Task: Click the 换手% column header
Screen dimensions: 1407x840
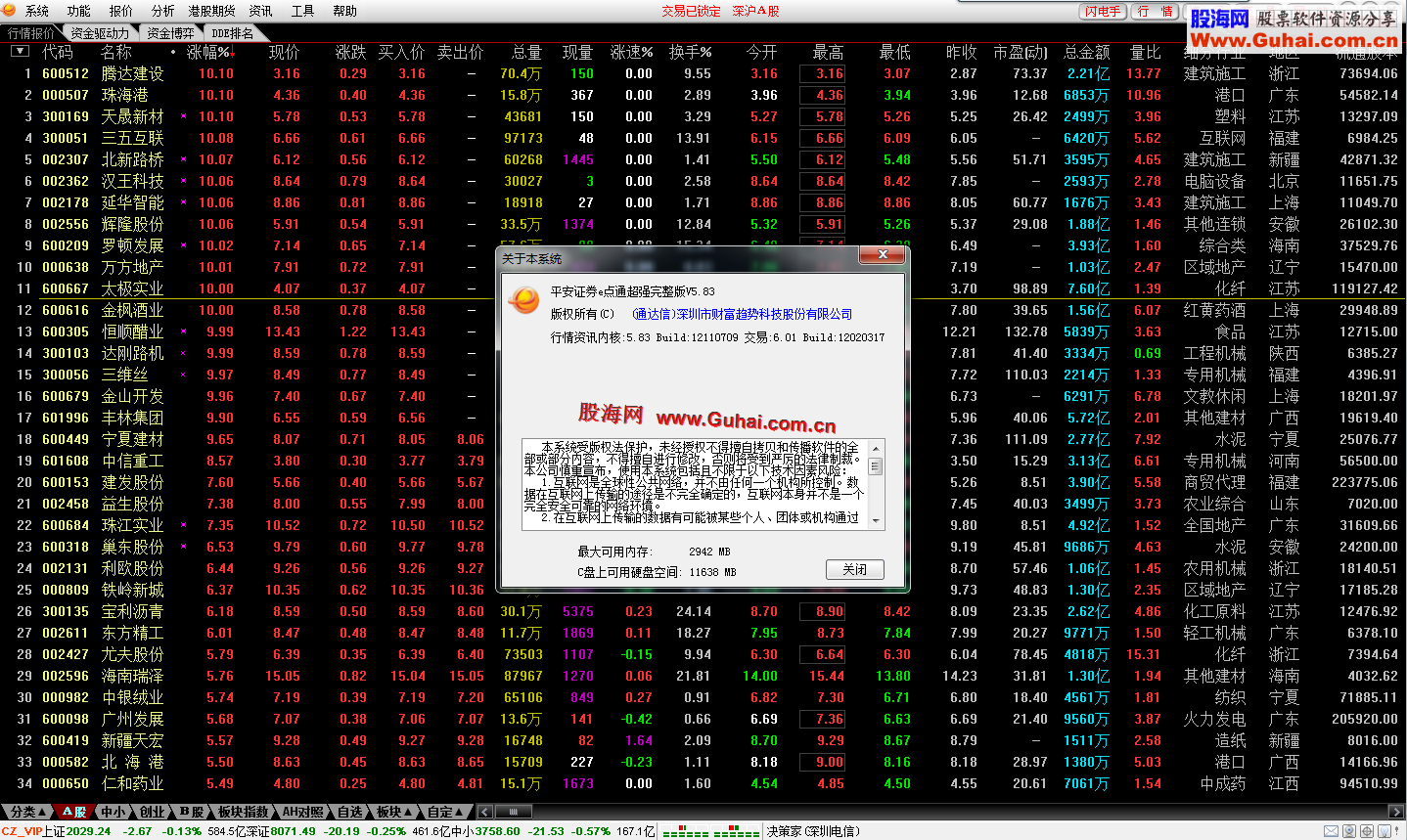Action: pyautogui.click(x=690, y=52)
